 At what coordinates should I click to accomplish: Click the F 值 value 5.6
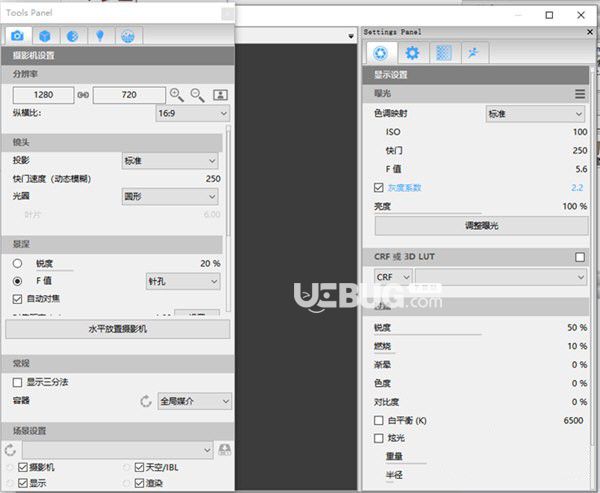coord(581,169)
